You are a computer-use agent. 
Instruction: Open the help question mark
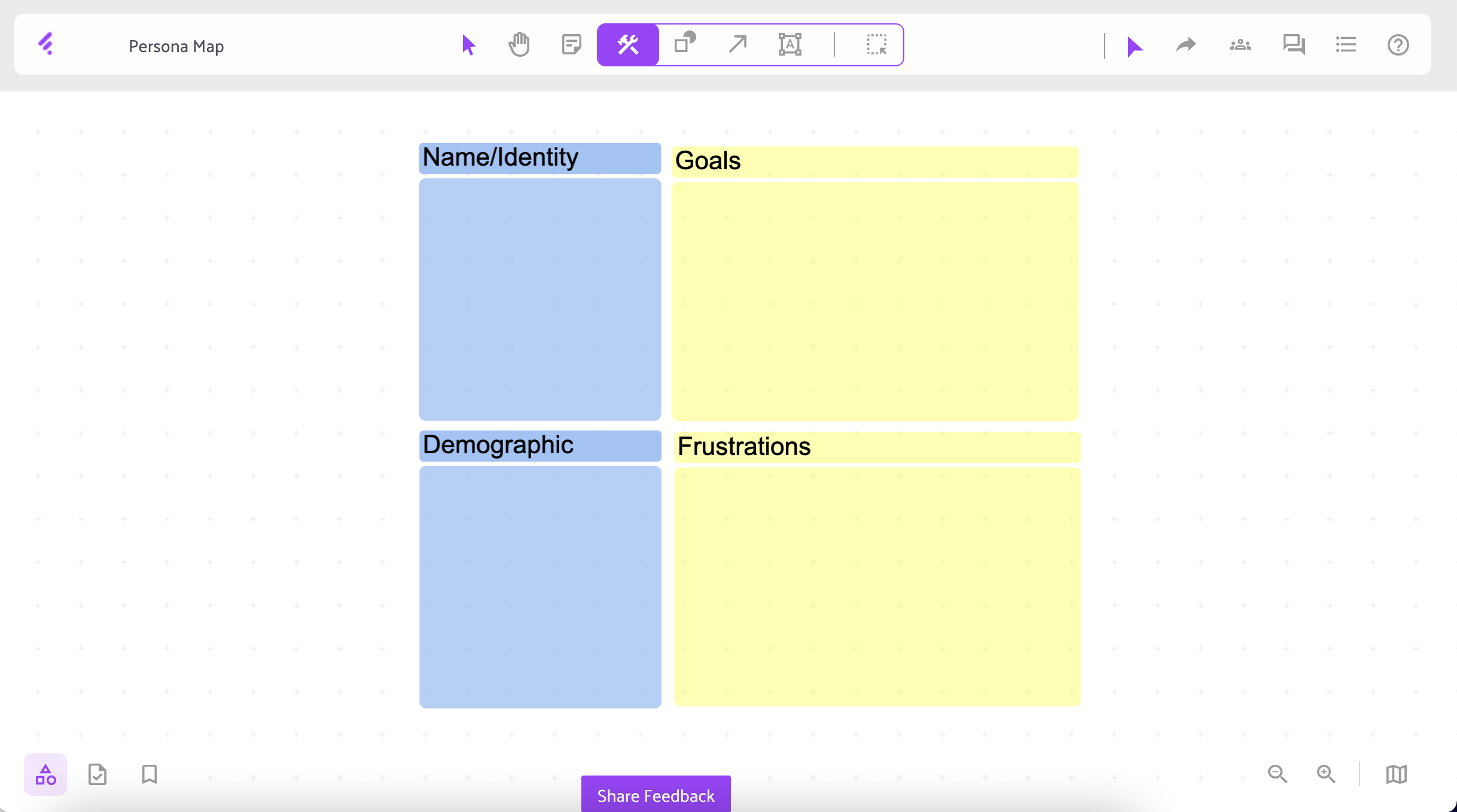point(1398,45)
